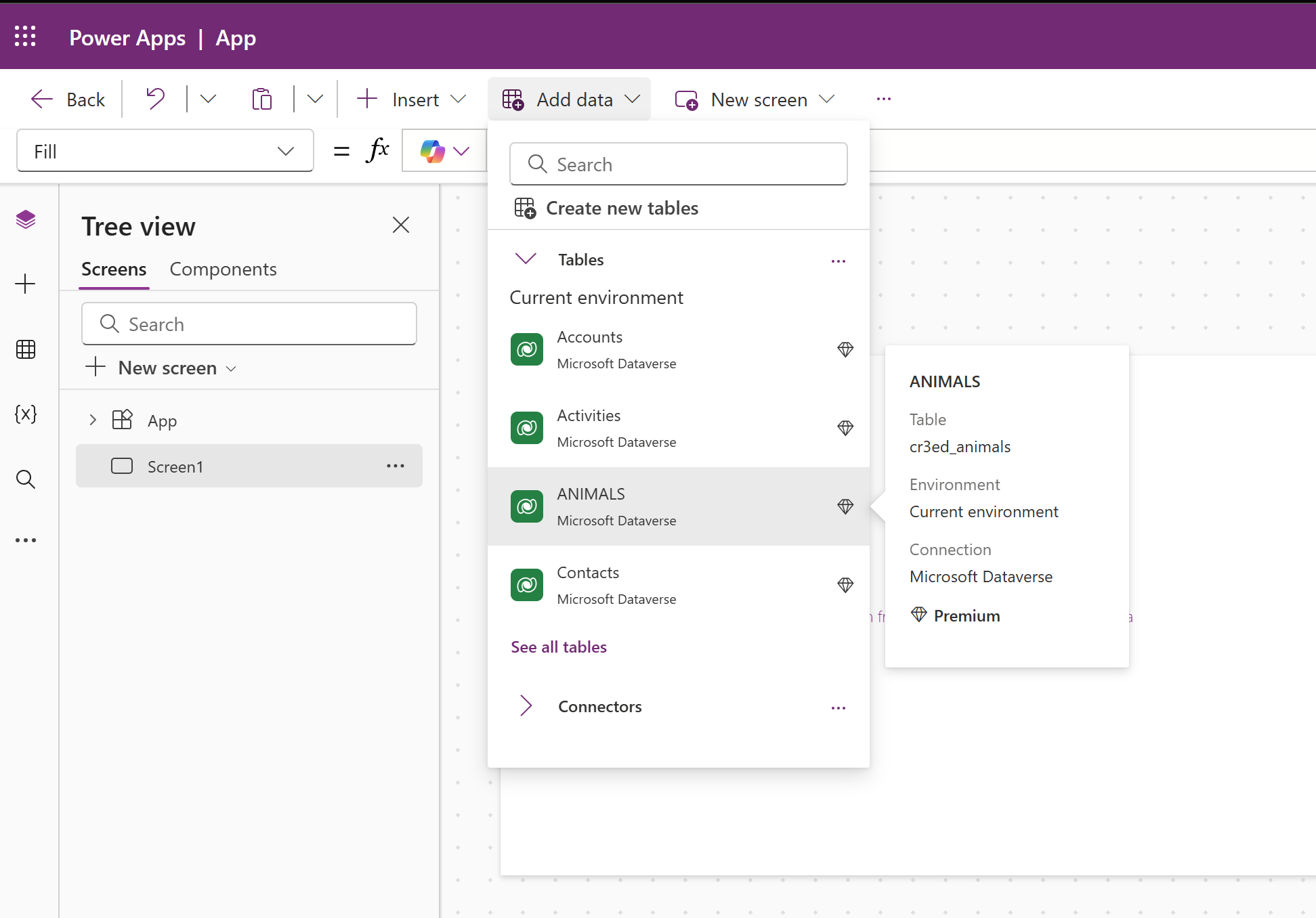Expand the Fill property dropdown

point(286,151)
